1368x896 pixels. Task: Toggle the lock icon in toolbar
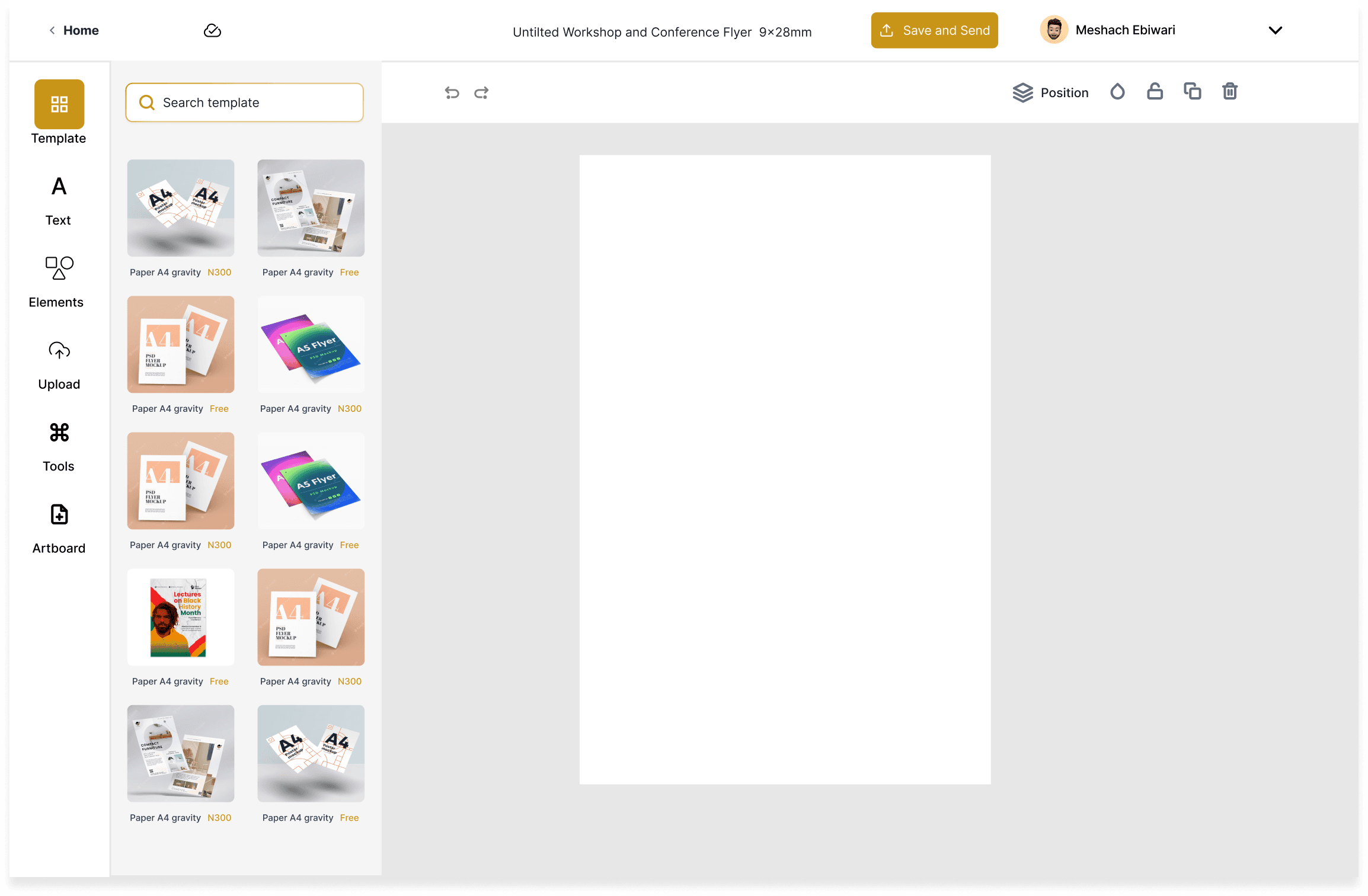[x=1155, y=91]
